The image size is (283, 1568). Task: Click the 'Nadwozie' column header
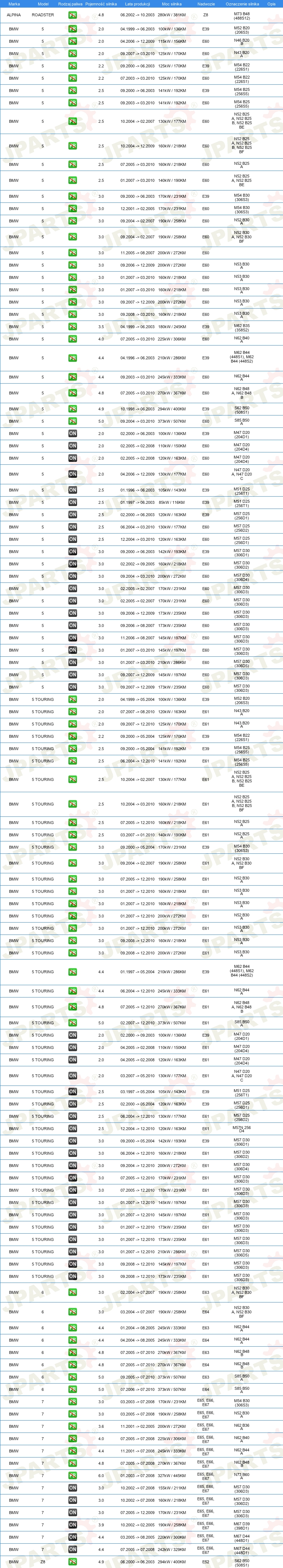point(206,4)
